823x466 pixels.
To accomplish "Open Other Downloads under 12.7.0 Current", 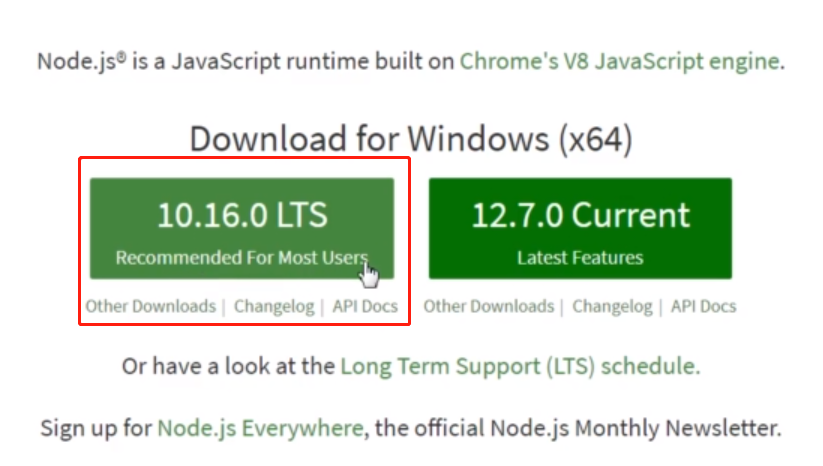I will 489,306.
